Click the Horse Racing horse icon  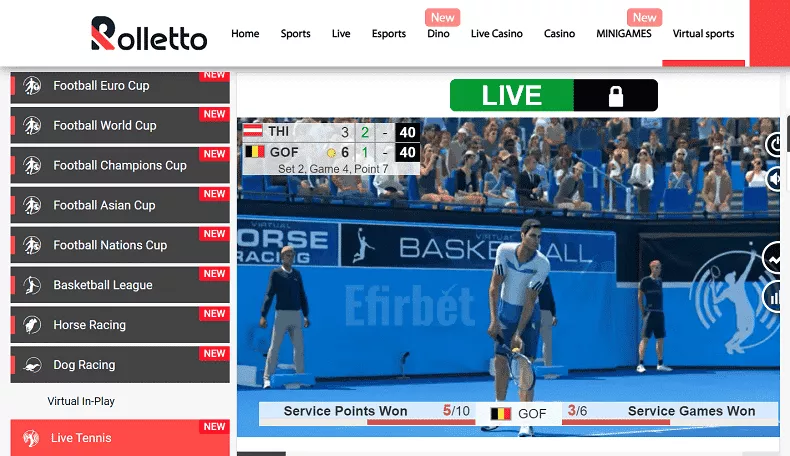tap(32, 325)
